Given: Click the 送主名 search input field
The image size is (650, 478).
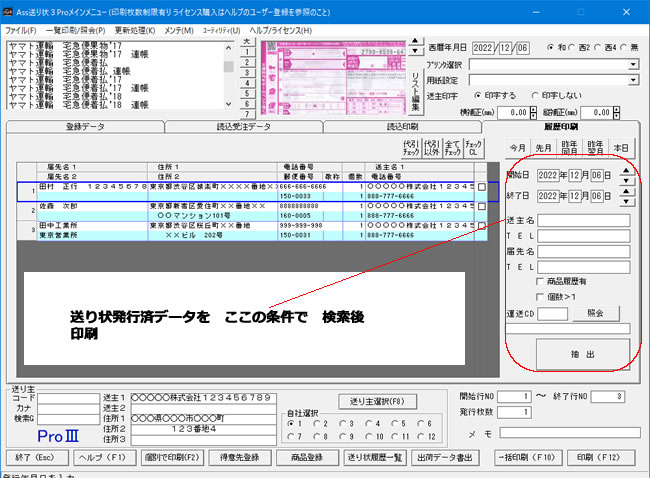Looking at the screenshot, I should (583, 220).
